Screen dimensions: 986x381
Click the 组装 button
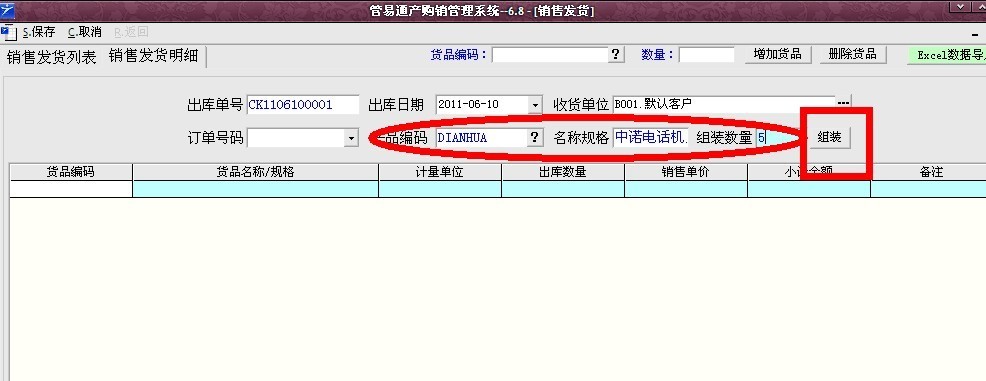tap(829, 137)
